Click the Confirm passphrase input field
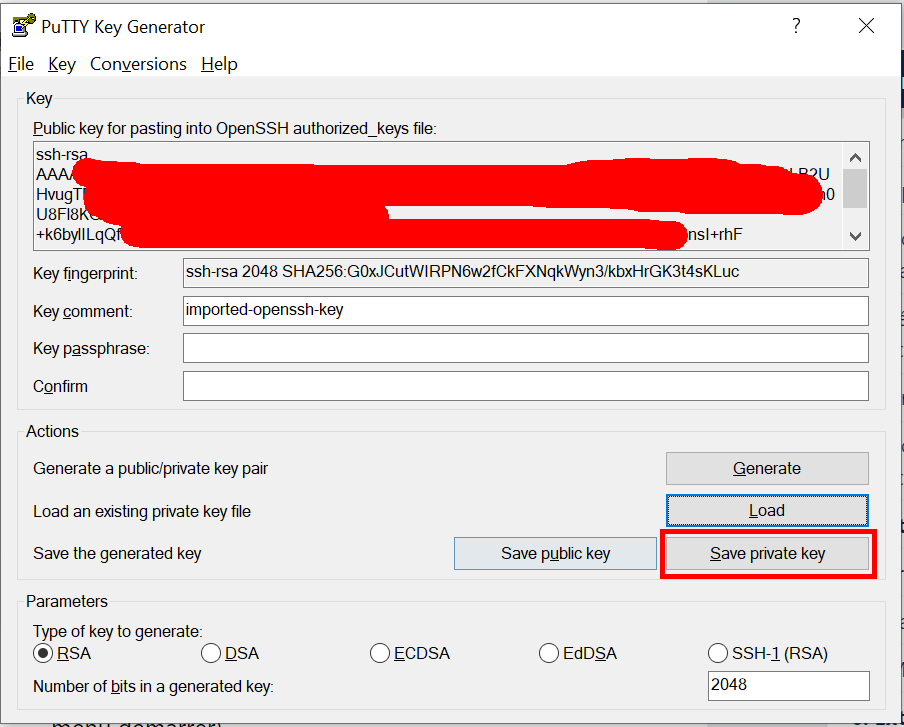 tap(526, 386)
